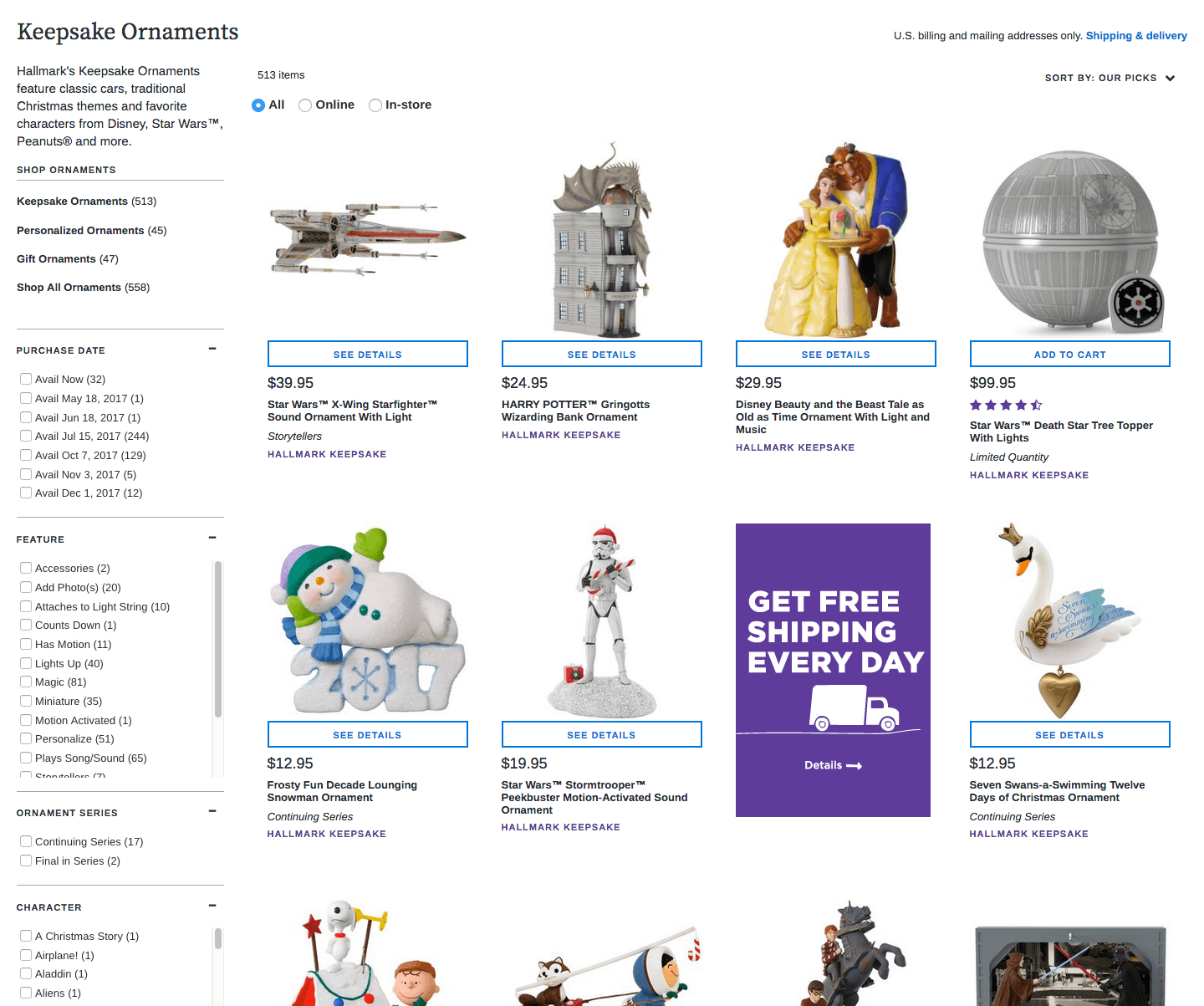Check the Avail Oct 7, 2017 filter
This screenshot has width=1204, height=1006.
(x=26, y=455)
